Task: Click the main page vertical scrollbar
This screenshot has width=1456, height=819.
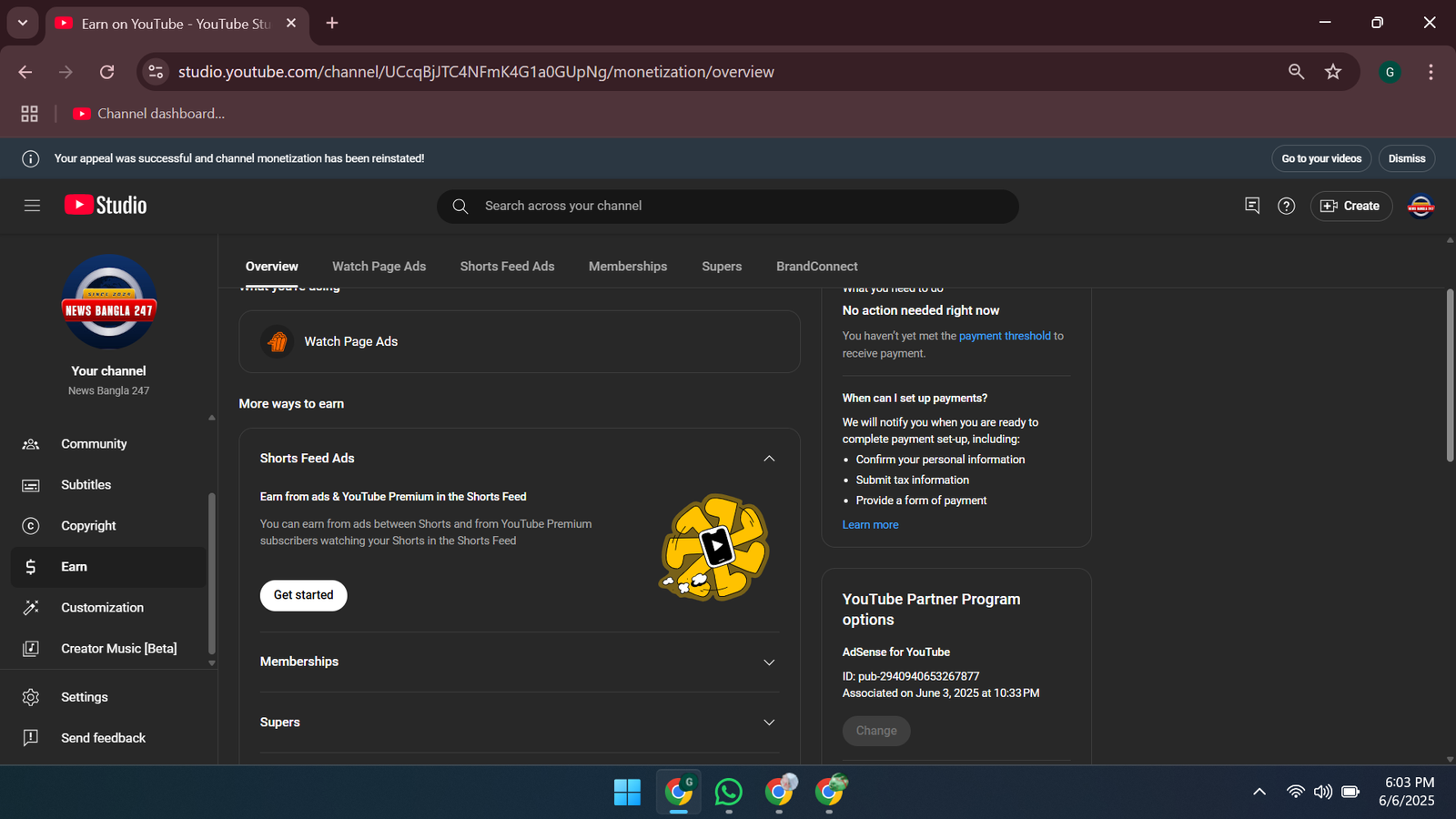Action: (x=1450, y=375)
